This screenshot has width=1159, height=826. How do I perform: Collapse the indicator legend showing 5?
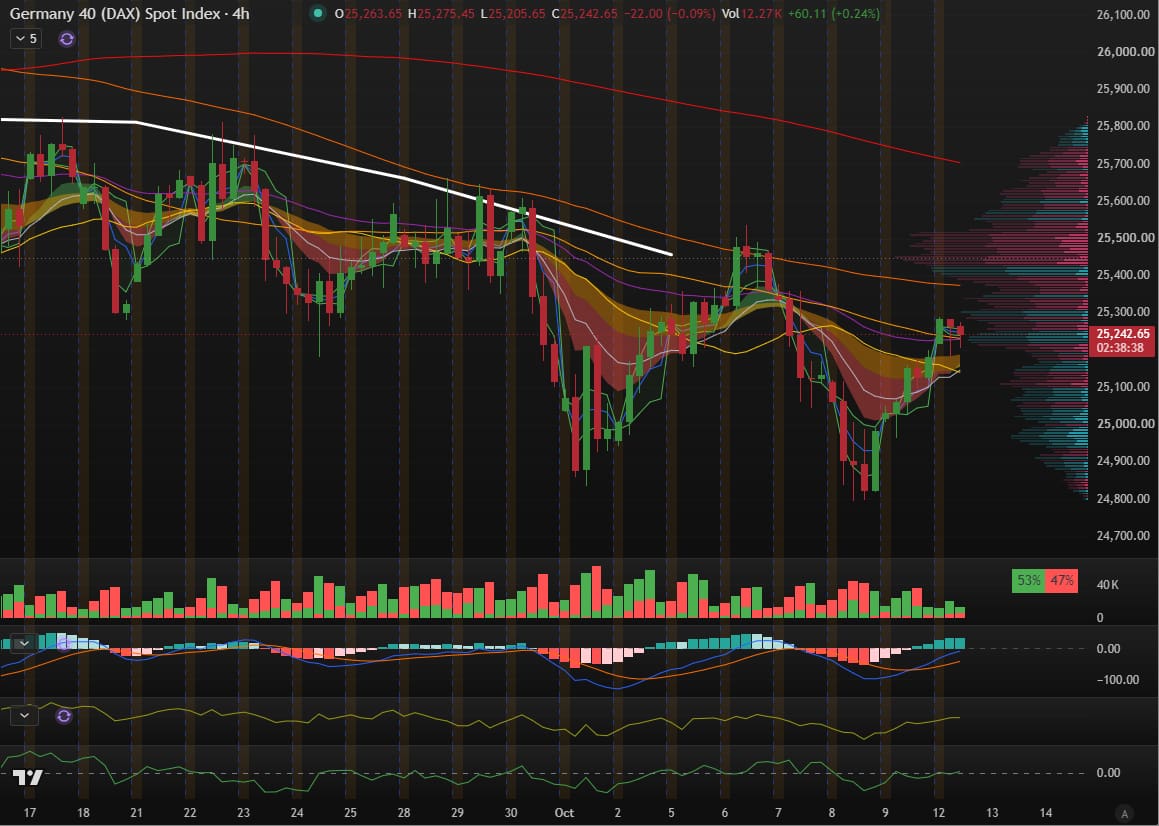[25, 38]
